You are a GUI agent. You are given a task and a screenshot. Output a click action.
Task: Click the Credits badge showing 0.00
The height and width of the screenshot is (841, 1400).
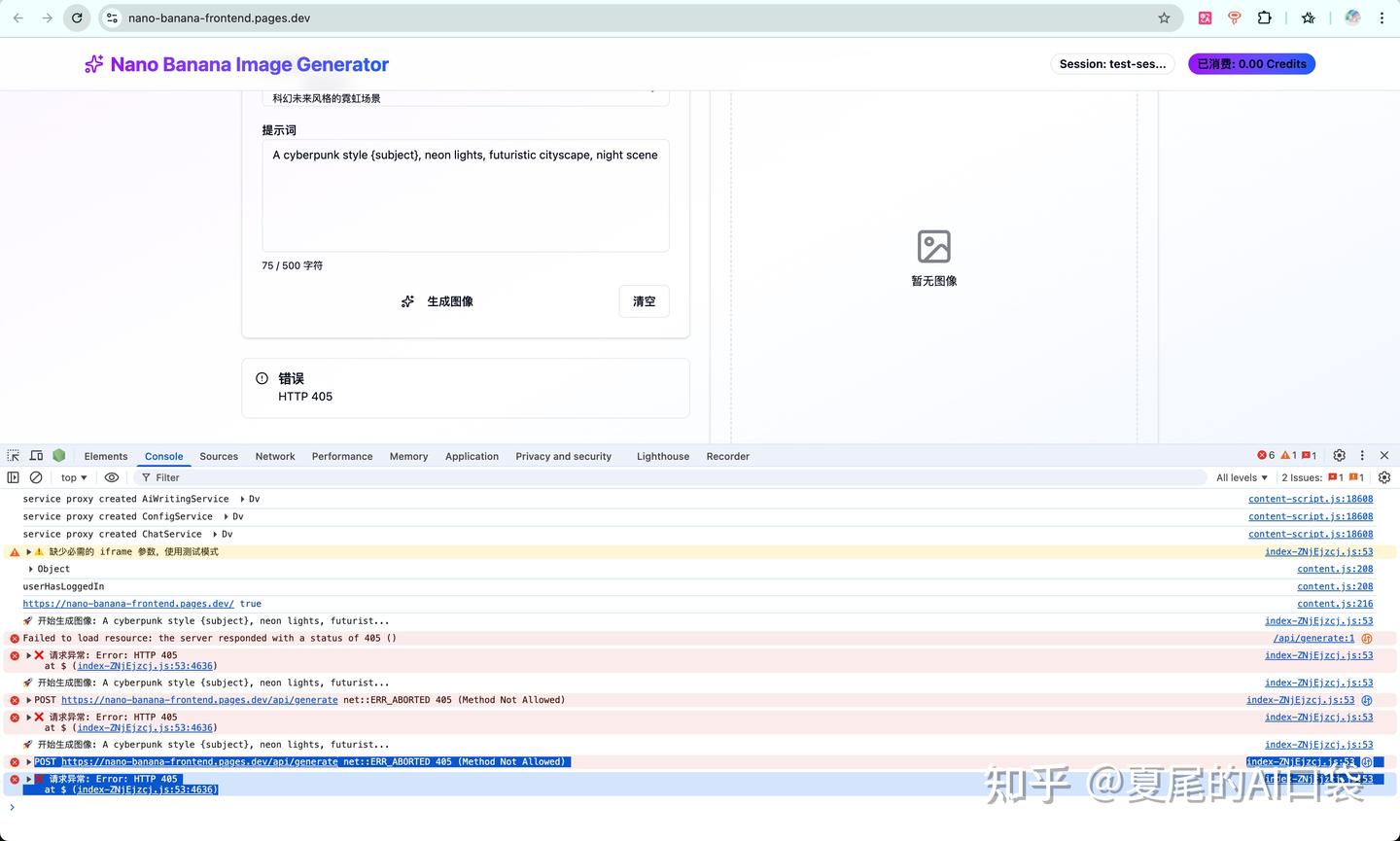(x=1251, y=63)
